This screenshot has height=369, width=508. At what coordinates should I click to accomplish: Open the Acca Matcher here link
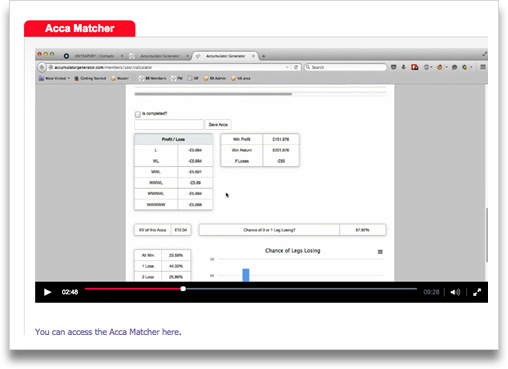tap(108, 332)
